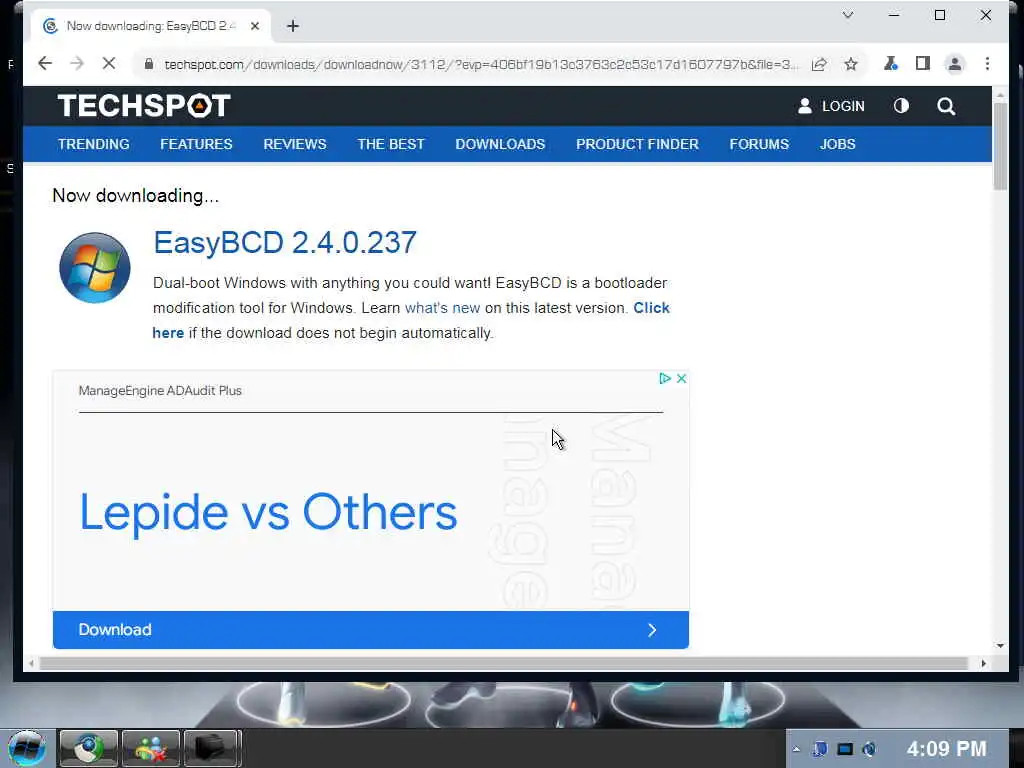
Task: Close the ManageEngine ad
Action: coord(681,379)
